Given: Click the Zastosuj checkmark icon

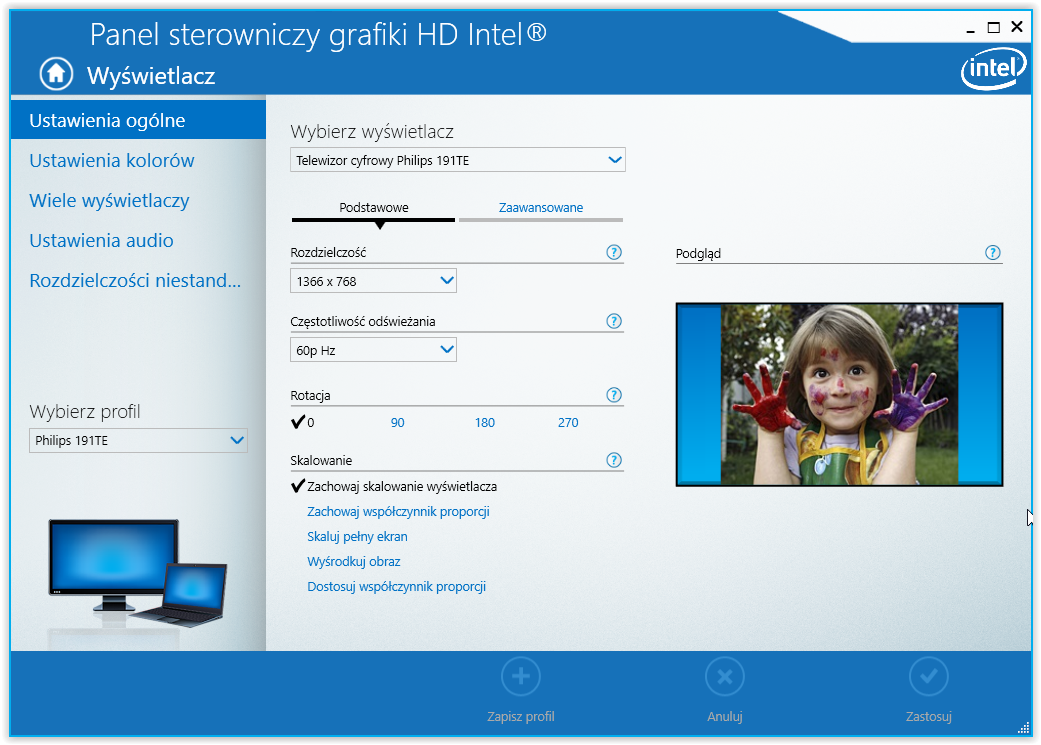Looking at the screenshot, I should click(928, 677).
